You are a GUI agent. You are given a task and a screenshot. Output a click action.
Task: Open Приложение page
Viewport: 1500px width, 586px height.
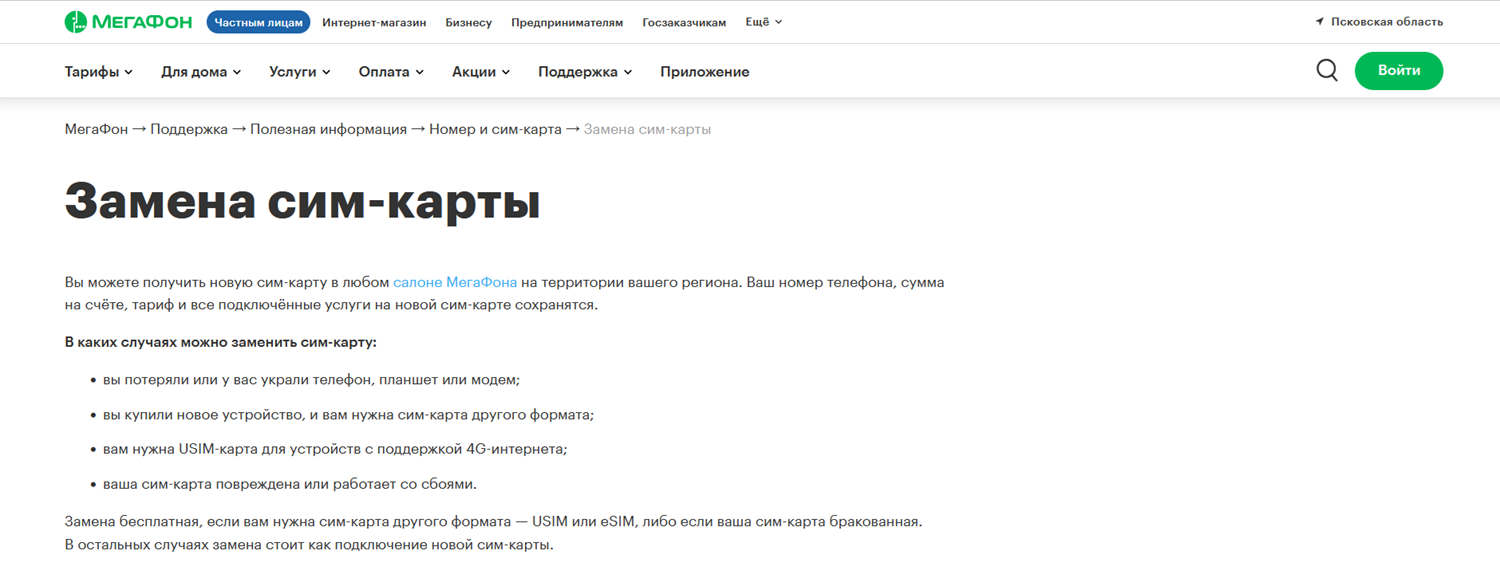point(705,72)
